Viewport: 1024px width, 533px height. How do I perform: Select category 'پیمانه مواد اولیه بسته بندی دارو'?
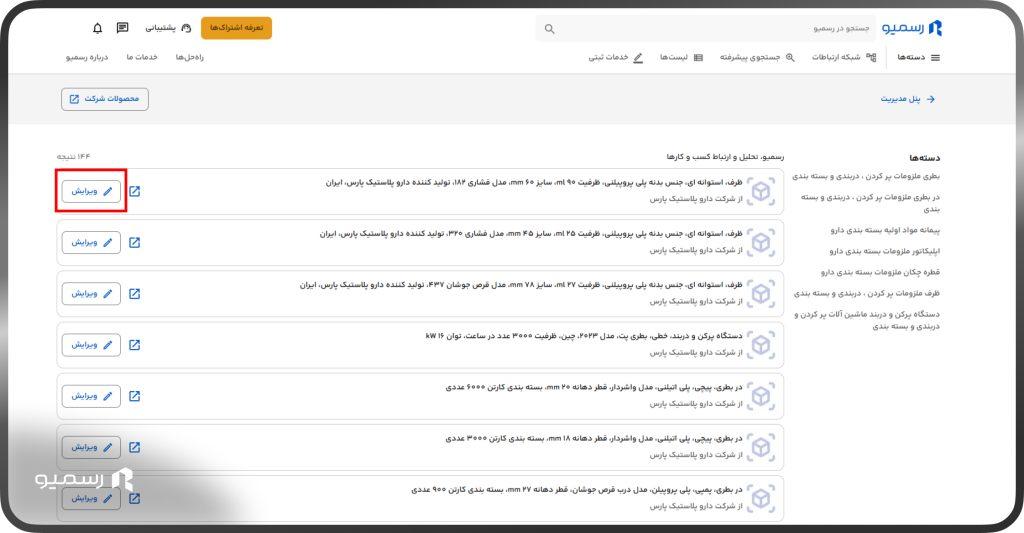pos(885,230)
